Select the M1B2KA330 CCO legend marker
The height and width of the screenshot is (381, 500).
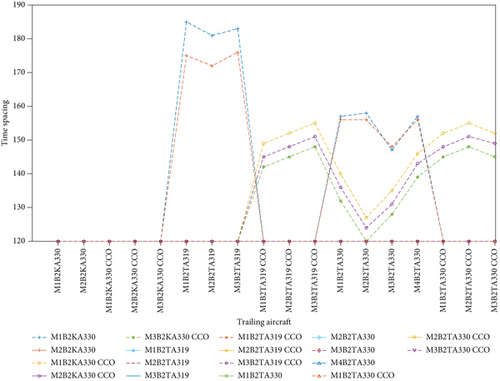(39, 363)
